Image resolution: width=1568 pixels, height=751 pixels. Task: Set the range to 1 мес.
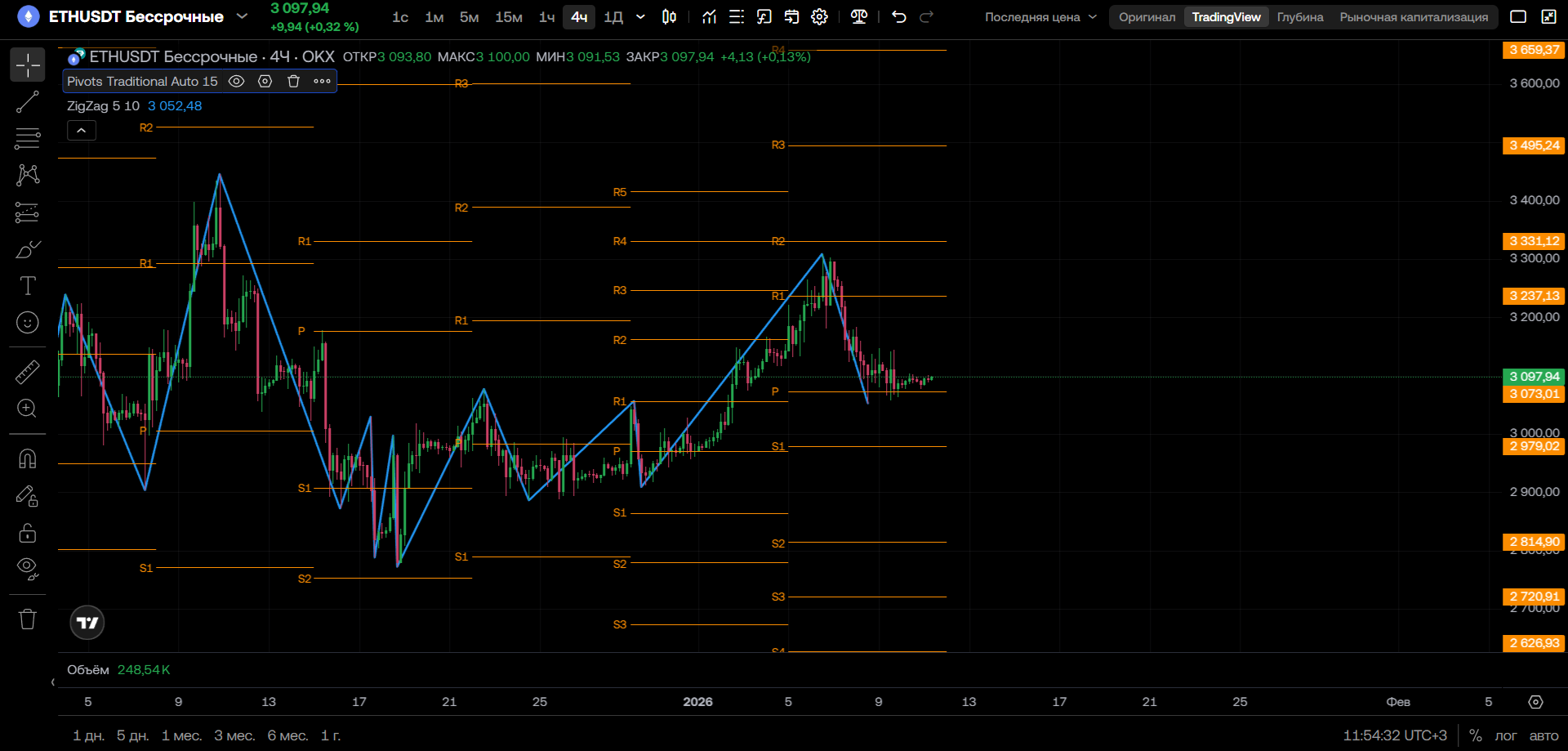point(181,735)
